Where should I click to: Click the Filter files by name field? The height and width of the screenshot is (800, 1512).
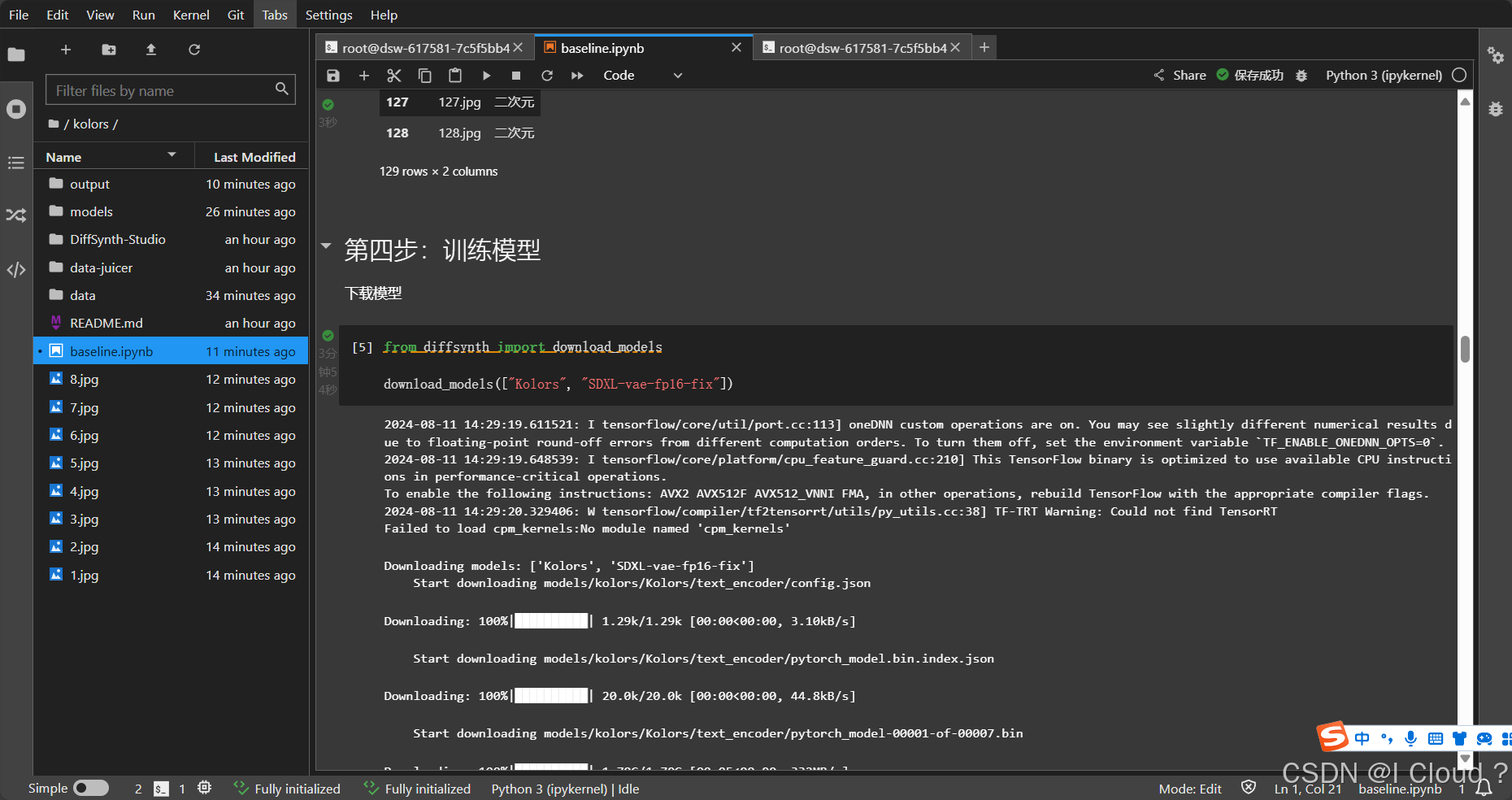163,89
